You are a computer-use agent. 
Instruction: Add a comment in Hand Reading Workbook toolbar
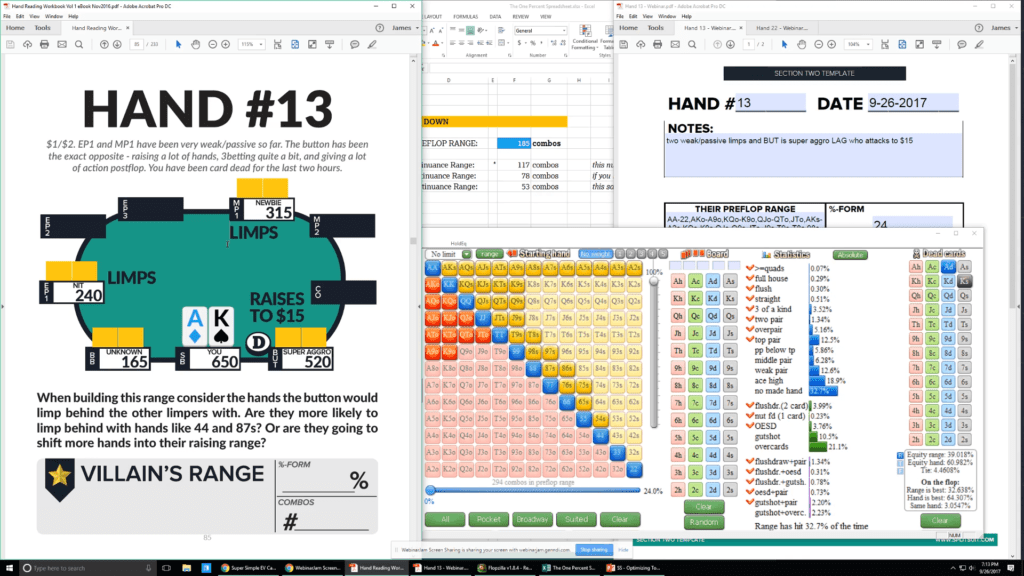click(355, 44)
